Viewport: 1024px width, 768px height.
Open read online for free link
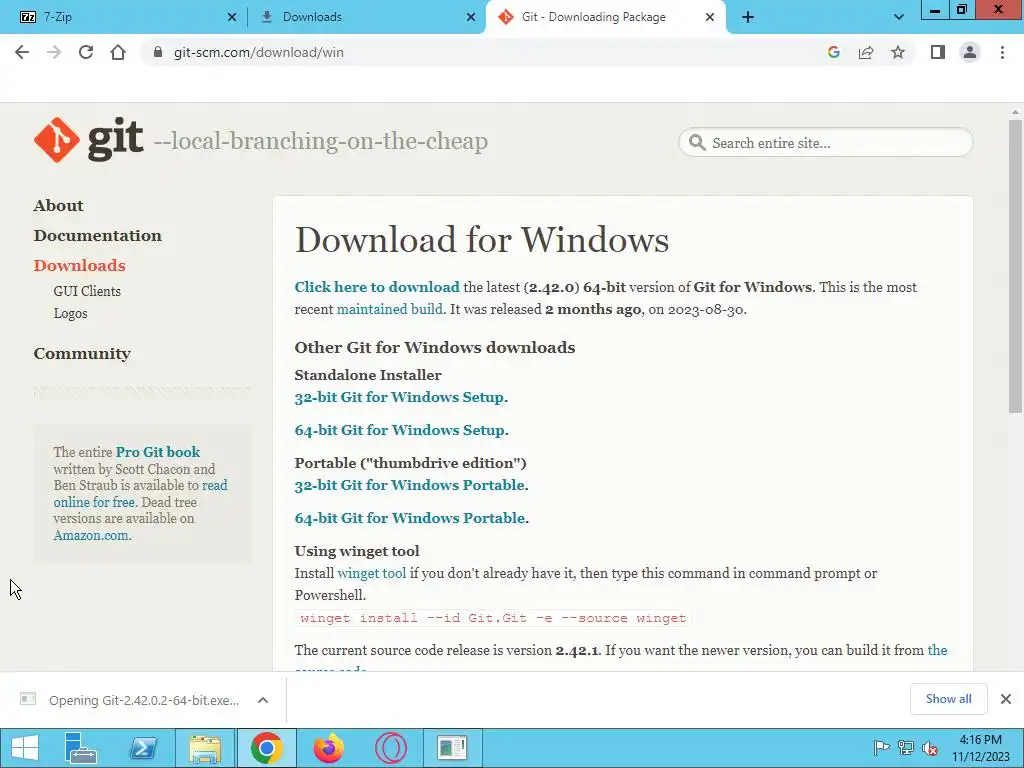[93, 502]
